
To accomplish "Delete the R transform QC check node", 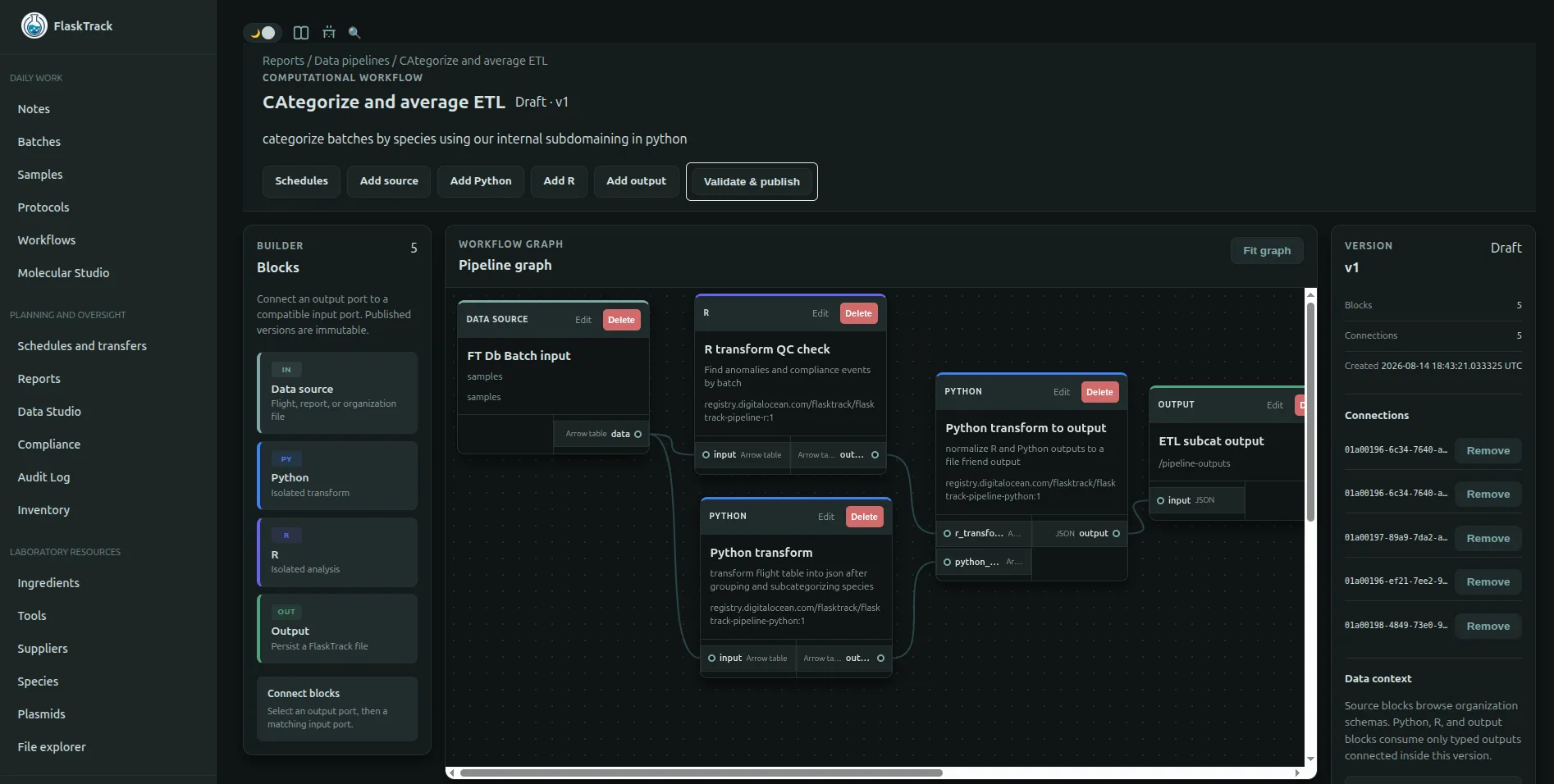I will (x=858, y=313).
